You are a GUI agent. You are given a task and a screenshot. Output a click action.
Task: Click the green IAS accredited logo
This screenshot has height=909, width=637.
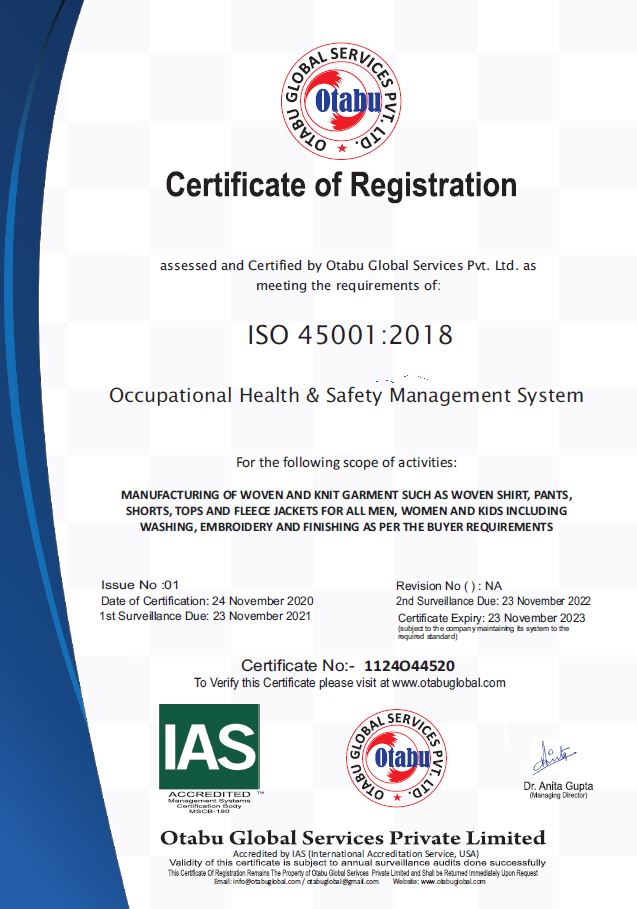pyautogui.click(x=209, y=747)
